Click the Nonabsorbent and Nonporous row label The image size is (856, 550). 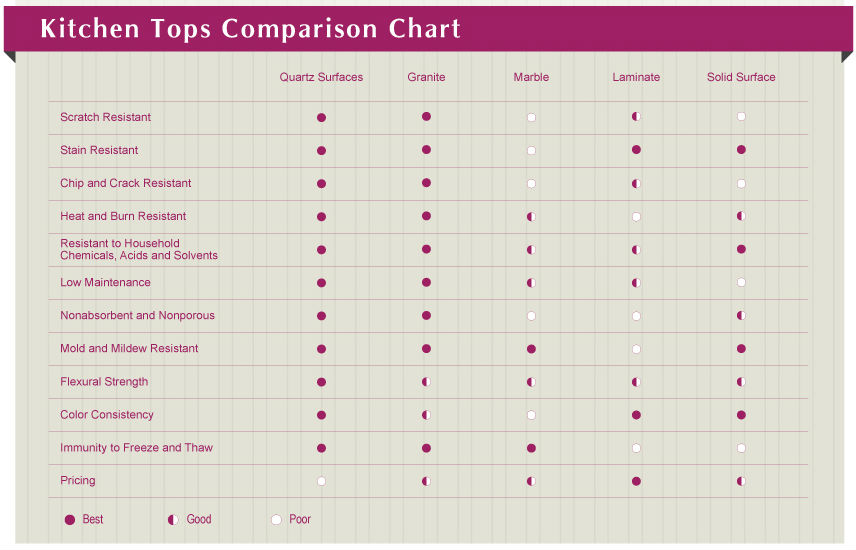tap(137, 315)
